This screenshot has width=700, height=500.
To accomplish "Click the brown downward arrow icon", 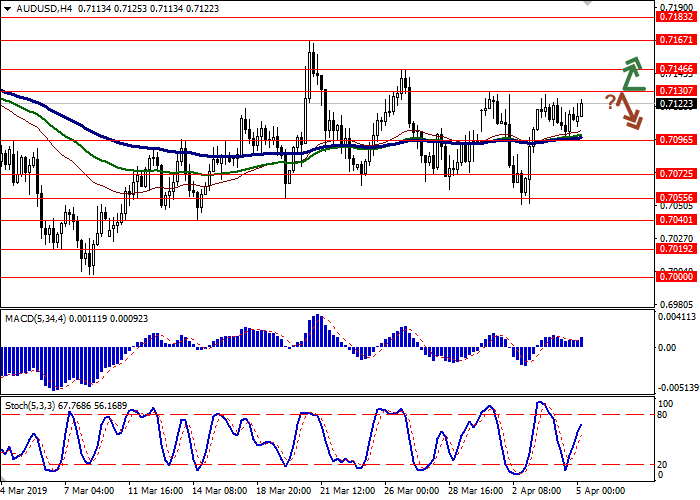I will pyautogui.click(x=629, y=110).
